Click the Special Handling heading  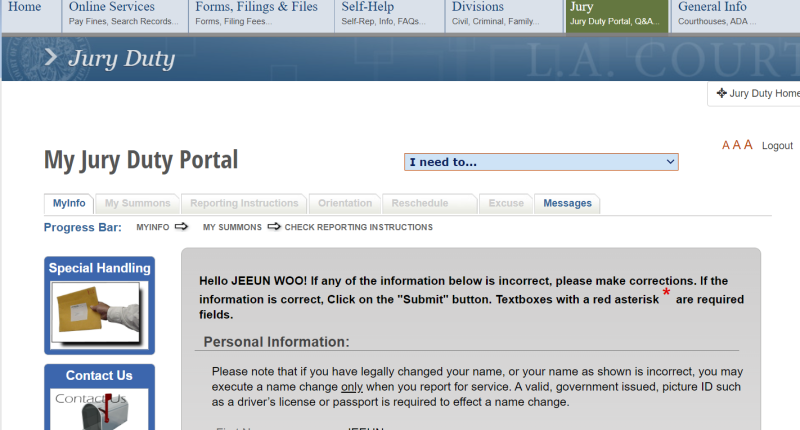[x=99, y=268]
